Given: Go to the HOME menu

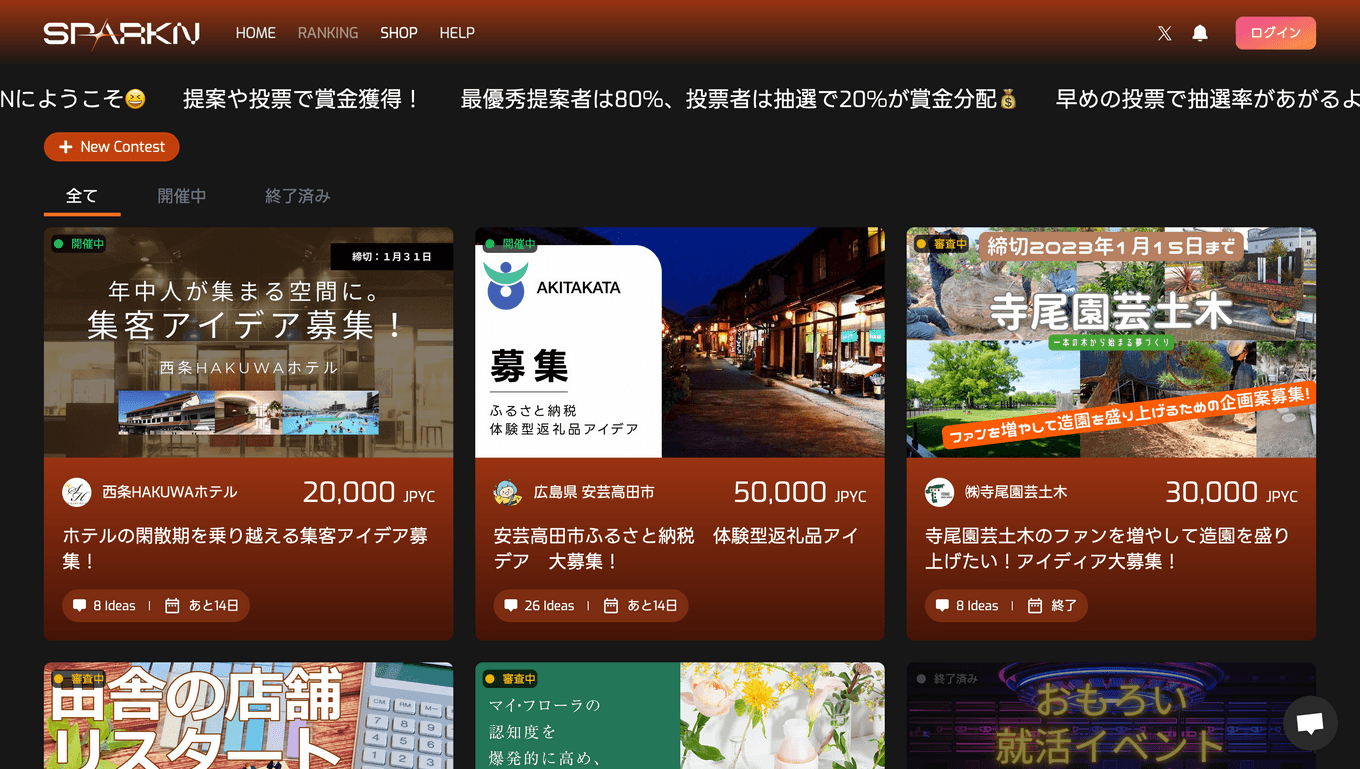Looking at the screenshot, I should (255, 33).
